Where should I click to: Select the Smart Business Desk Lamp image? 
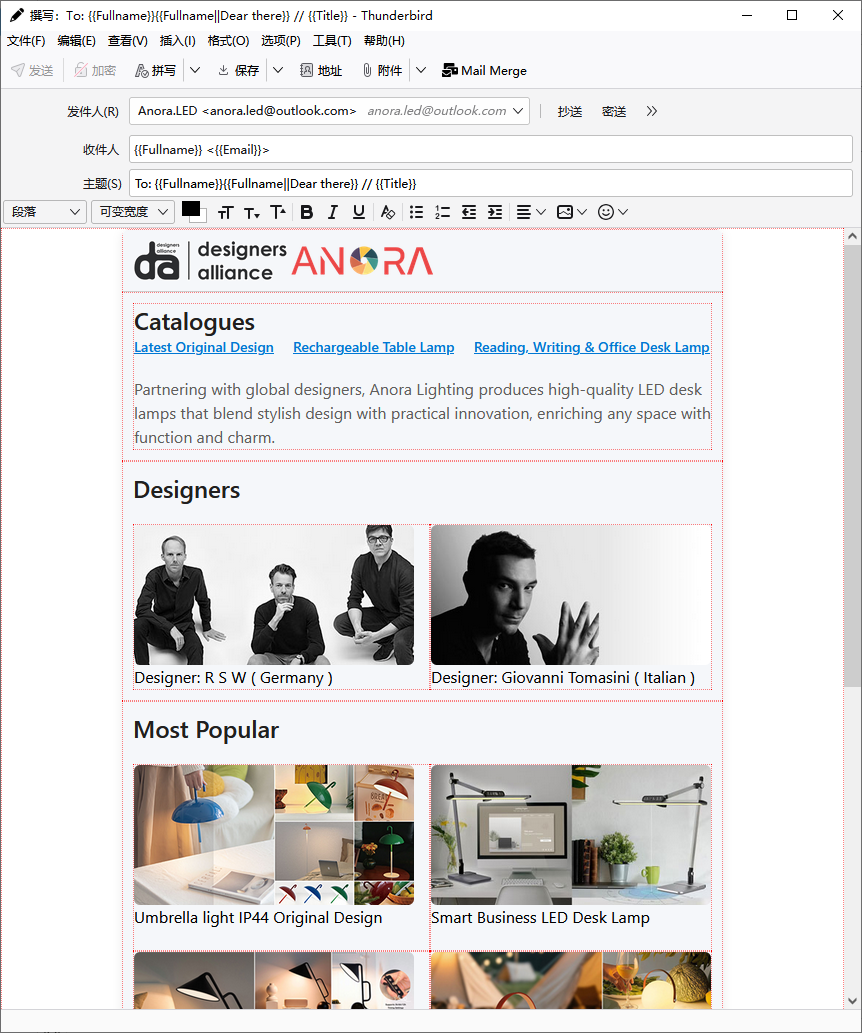coord(571,835)
